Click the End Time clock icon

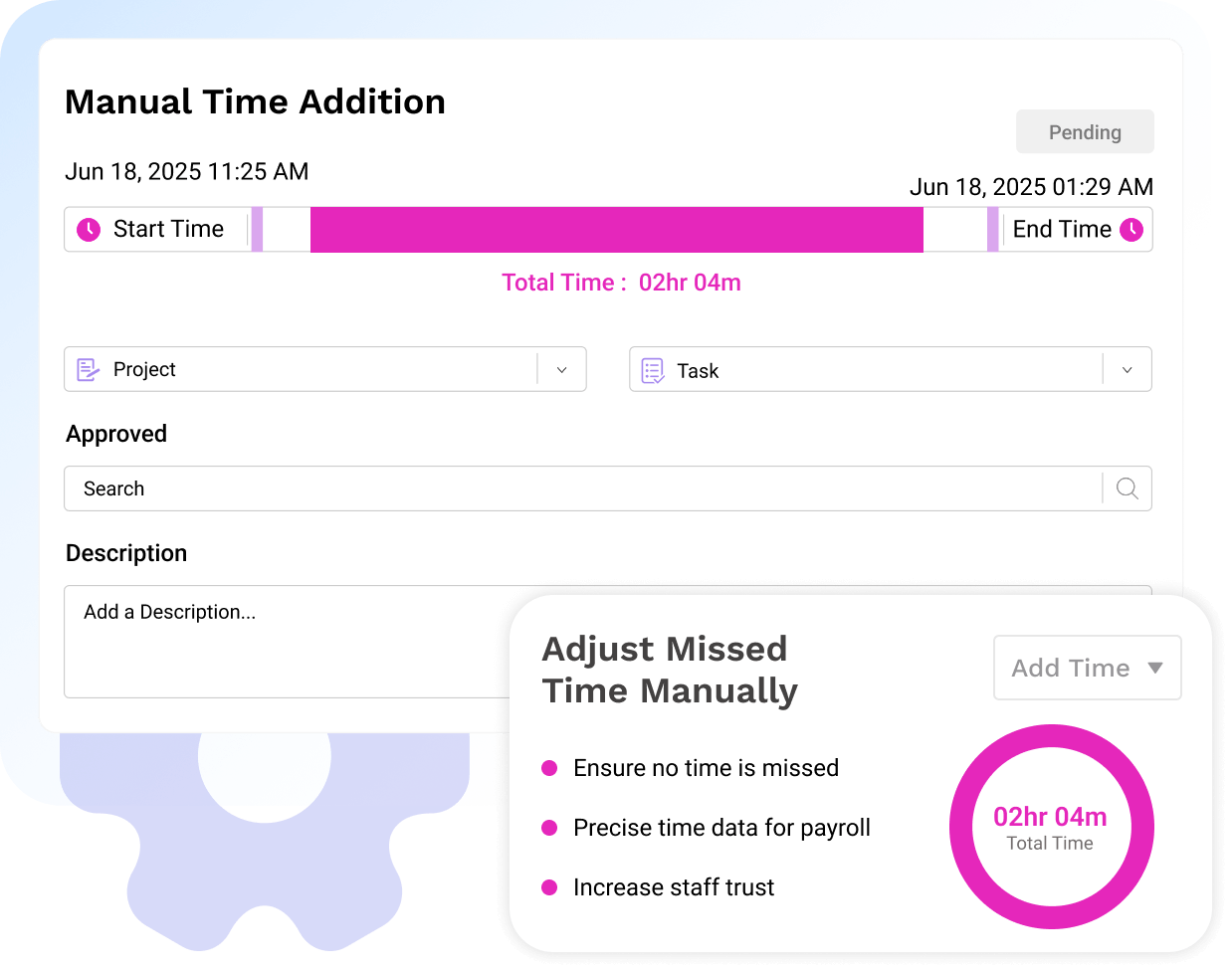(x=1131, y=230)
